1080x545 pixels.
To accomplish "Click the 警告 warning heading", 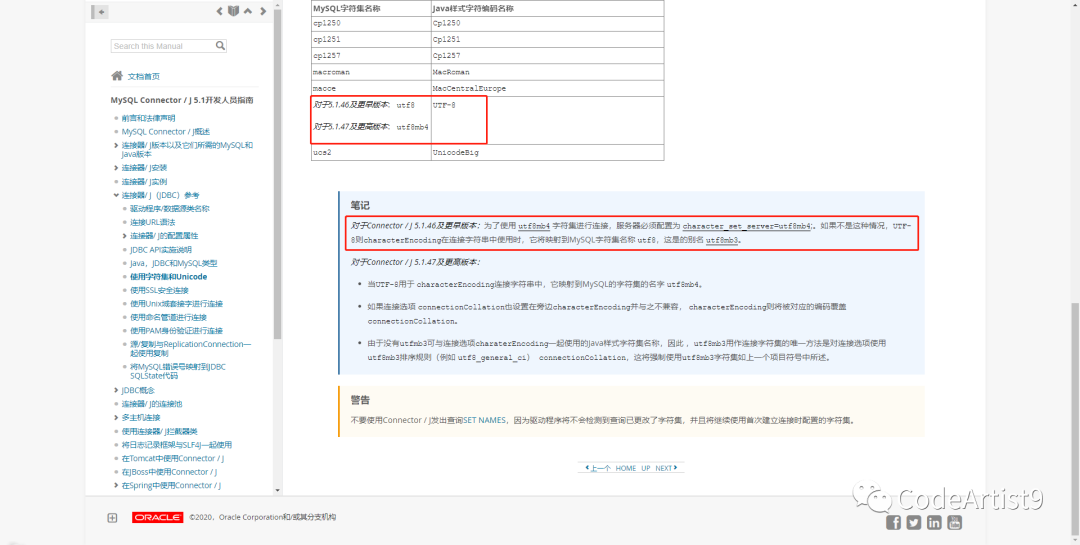I will tap(360, 400).
